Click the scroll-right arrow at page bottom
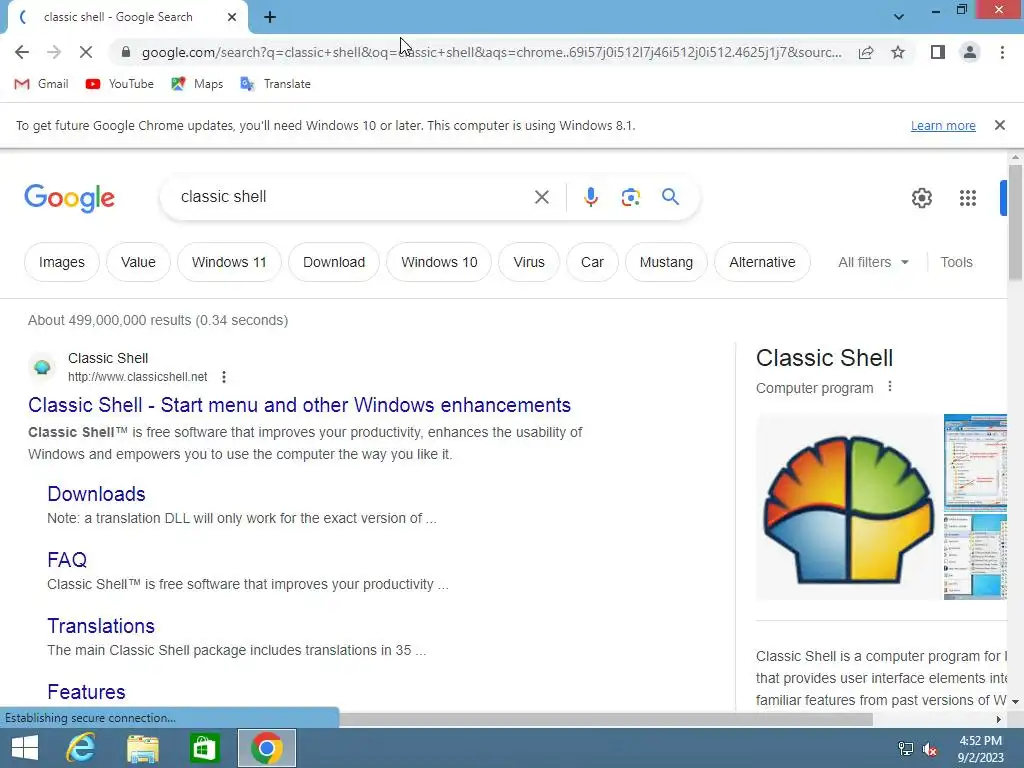The width and height of the screenshot is (1024, 768). point(999,719)
